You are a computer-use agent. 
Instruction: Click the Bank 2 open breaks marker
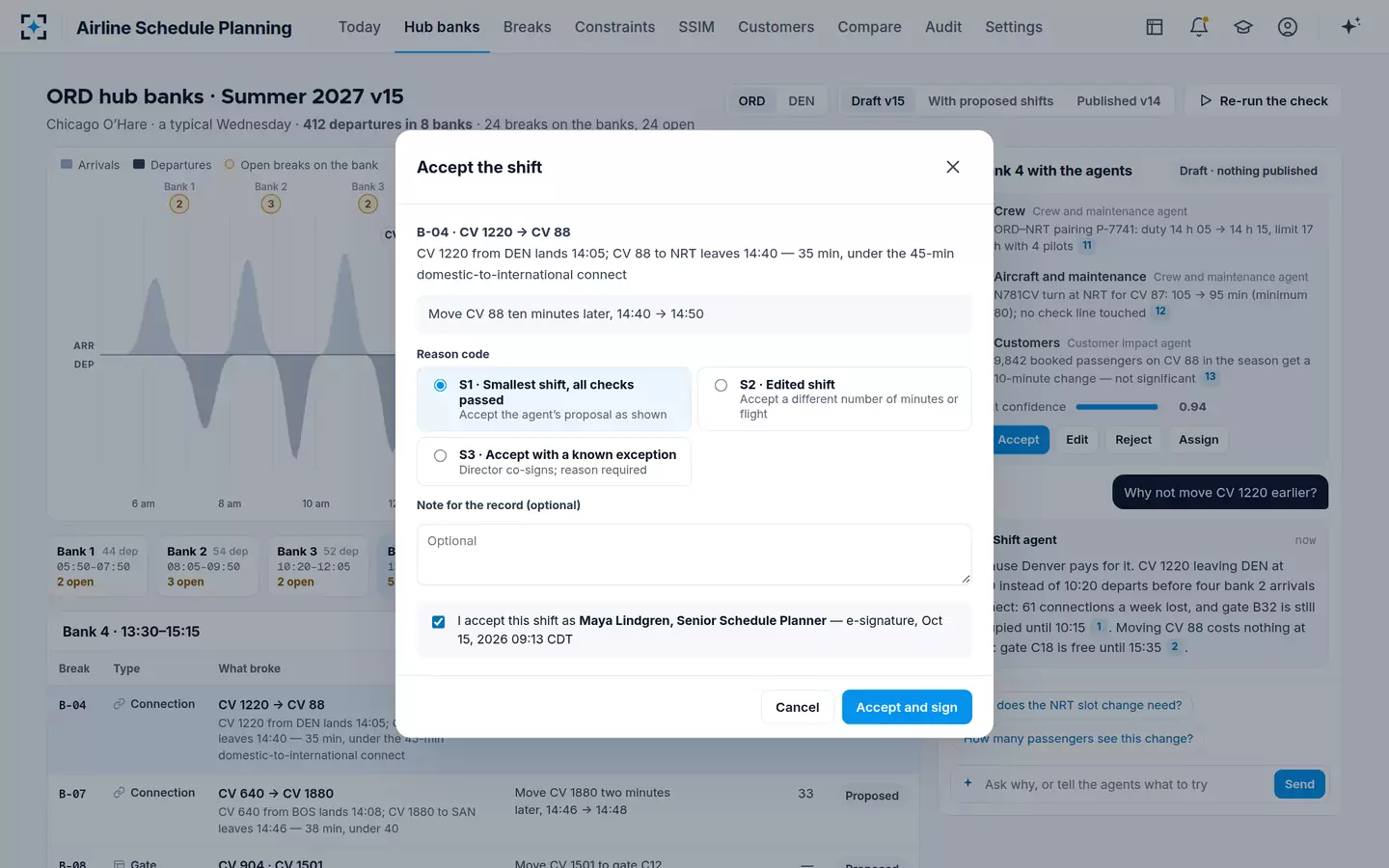(x=271, y=203)
